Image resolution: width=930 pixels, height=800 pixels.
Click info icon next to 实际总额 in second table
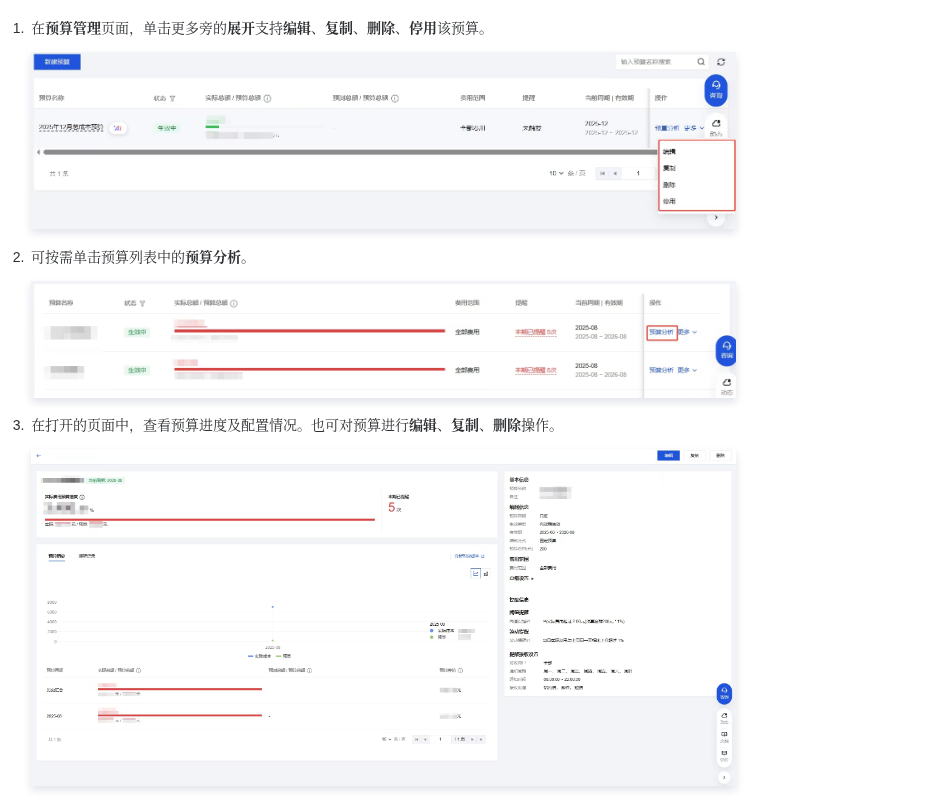pos(234,304)
